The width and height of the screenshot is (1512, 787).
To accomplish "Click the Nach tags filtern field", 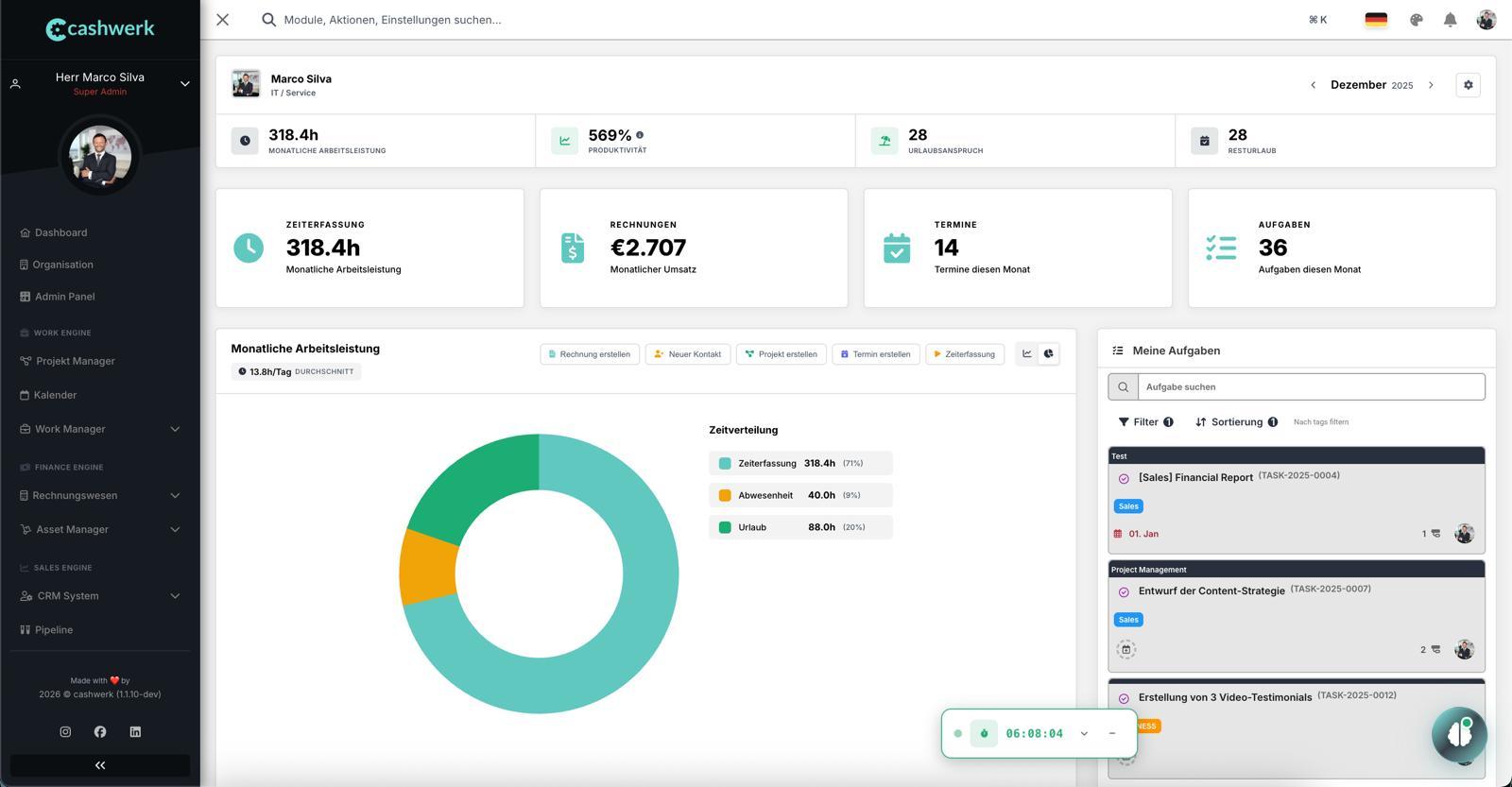I will tap(1321, 422).
